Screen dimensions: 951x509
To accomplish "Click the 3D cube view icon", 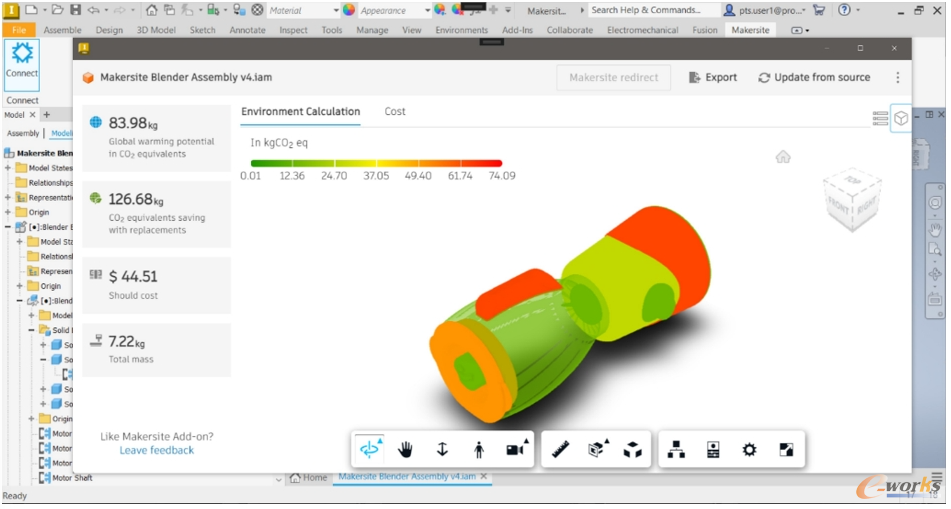I will tap(901, 118).
